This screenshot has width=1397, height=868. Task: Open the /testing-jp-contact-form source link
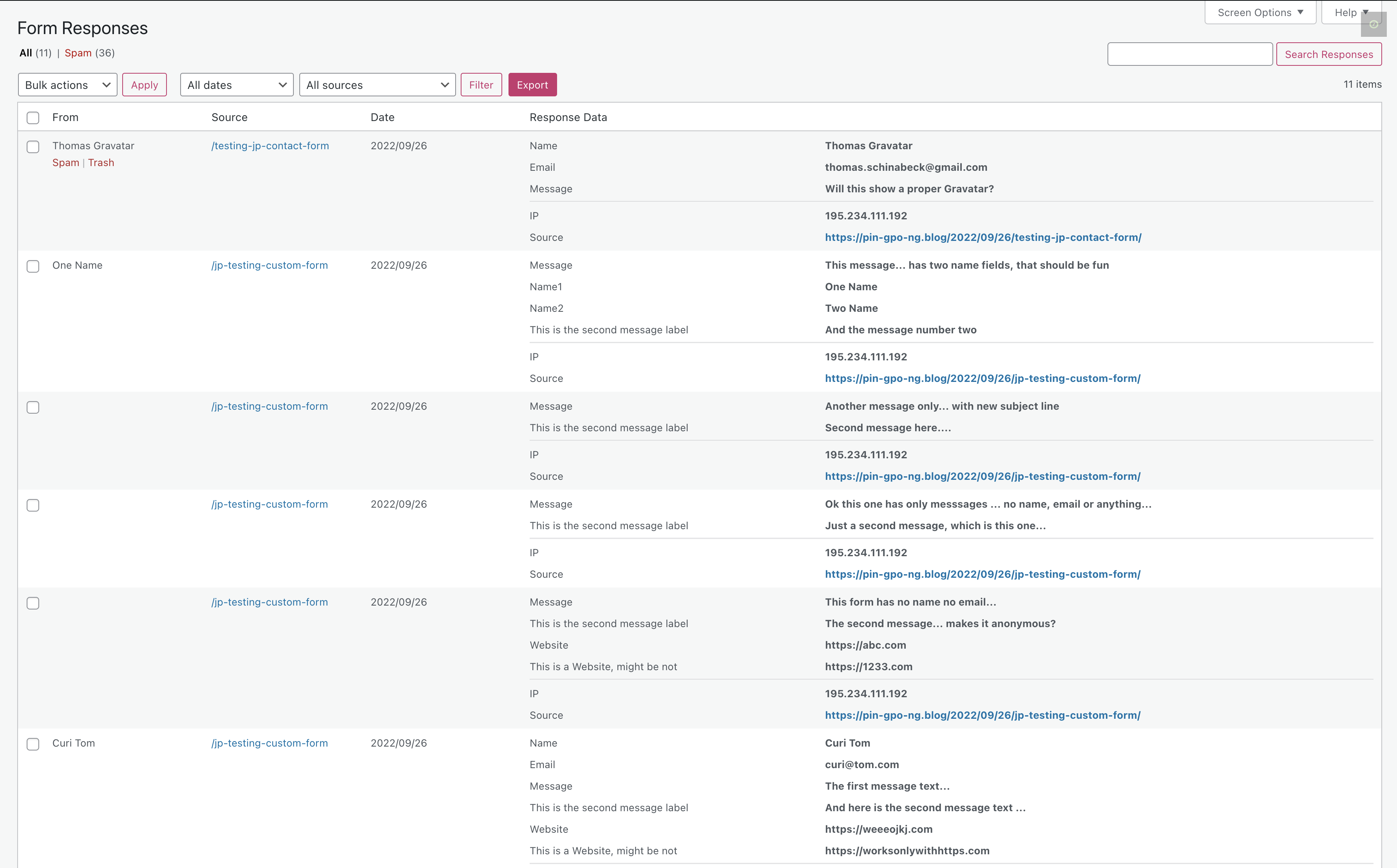pos(270,145)
